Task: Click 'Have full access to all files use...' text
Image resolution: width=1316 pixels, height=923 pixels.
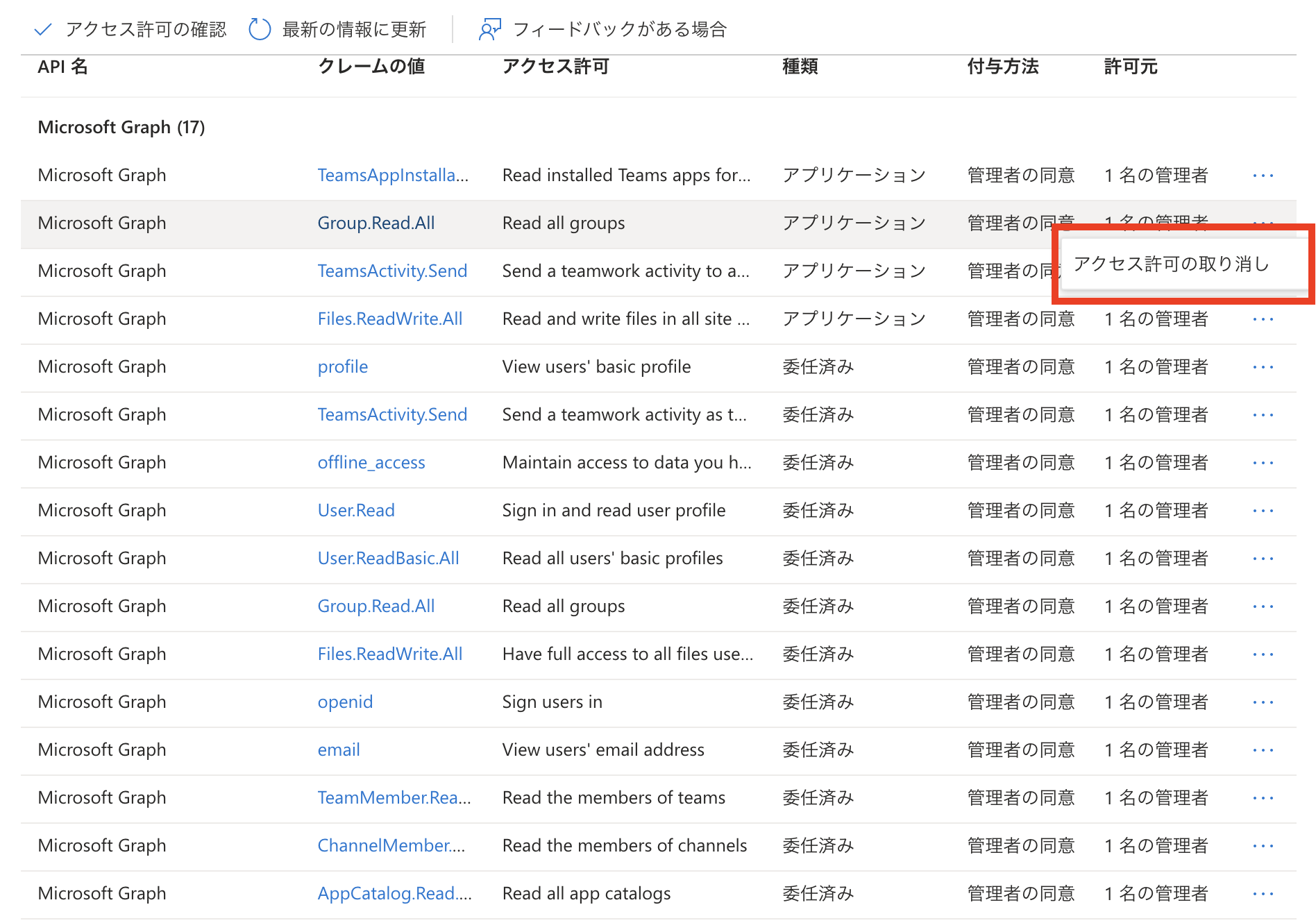Action: tap(628, 654)
